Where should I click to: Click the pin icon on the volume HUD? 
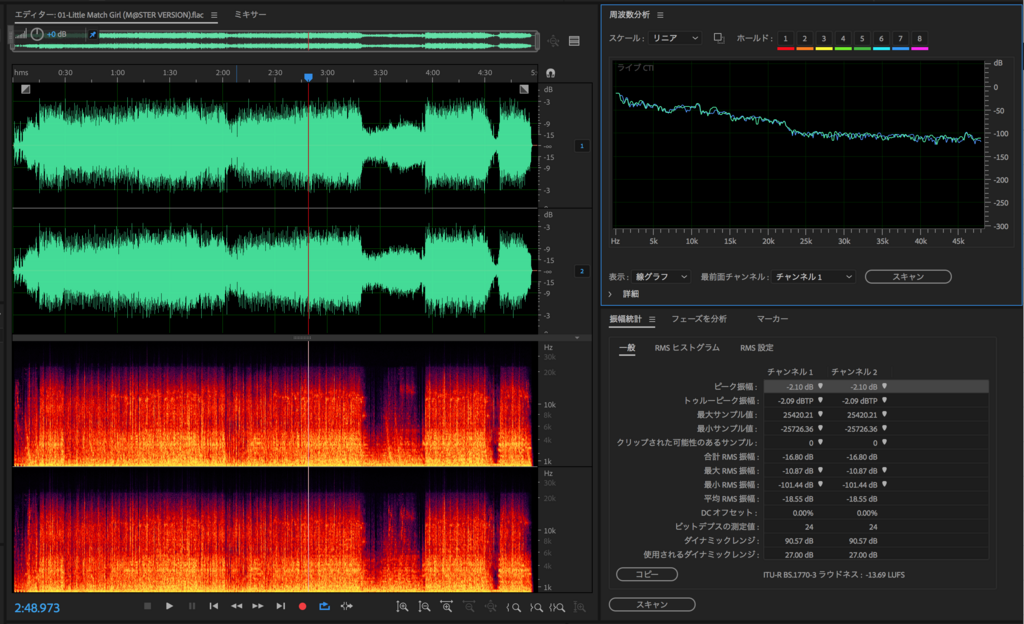point(93,35)
